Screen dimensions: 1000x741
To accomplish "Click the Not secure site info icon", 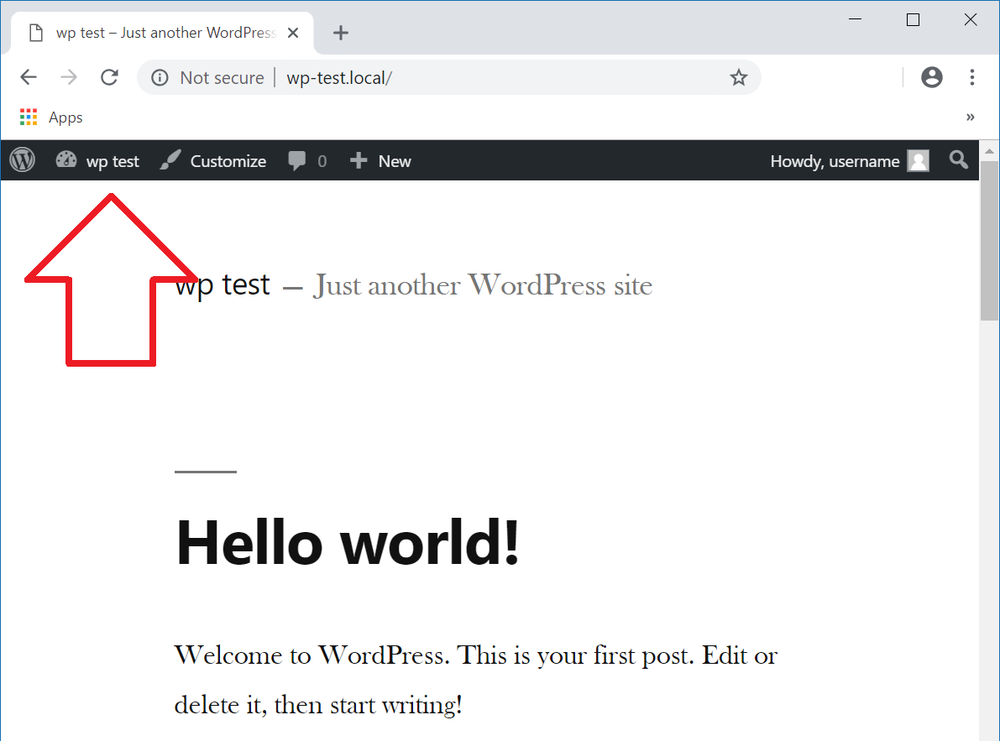I will pos(159,78).
